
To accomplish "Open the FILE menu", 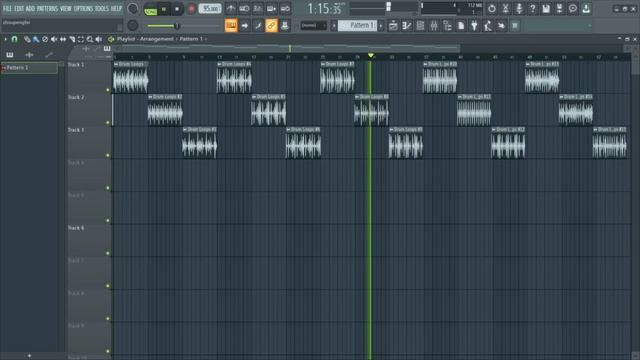I will (7, 9).
